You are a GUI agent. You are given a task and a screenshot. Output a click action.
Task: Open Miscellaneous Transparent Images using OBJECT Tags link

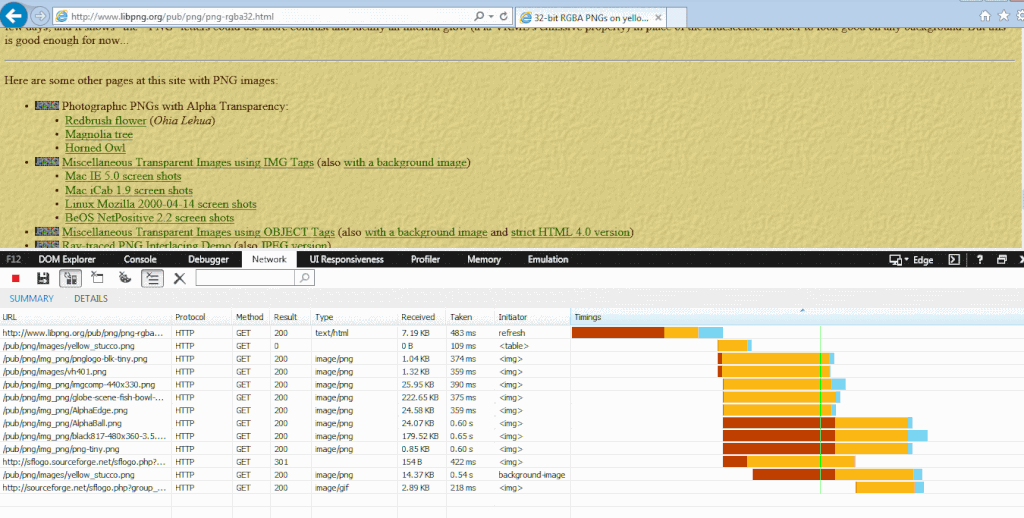(199, 233)
